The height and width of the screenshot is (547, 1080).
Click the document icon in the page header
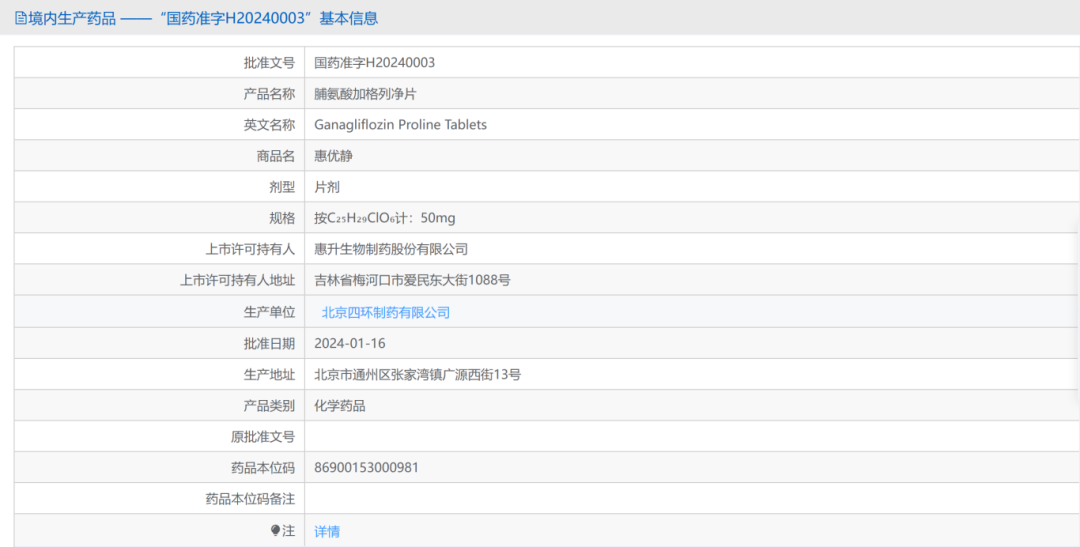pos(20,18)
